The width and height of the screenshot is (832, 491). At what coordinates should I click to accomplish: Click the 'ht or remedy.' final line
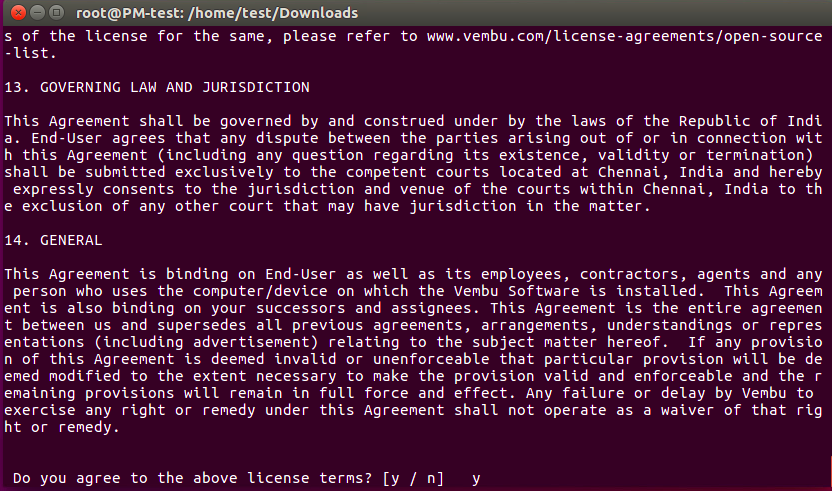(x=62, y=427)
